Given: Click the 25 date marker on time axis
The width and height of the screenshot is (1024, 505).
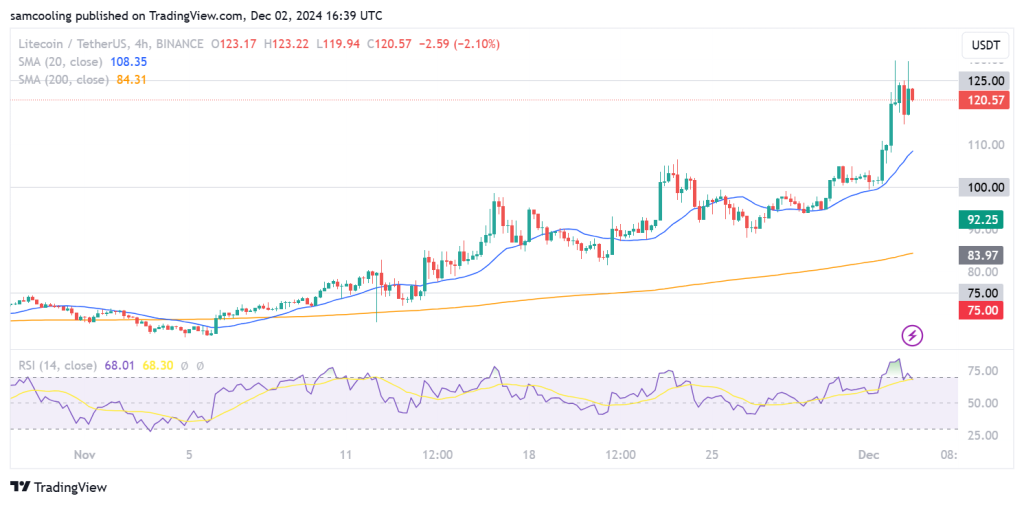Looking at the screenshot, I should click(x=712, y=454).
